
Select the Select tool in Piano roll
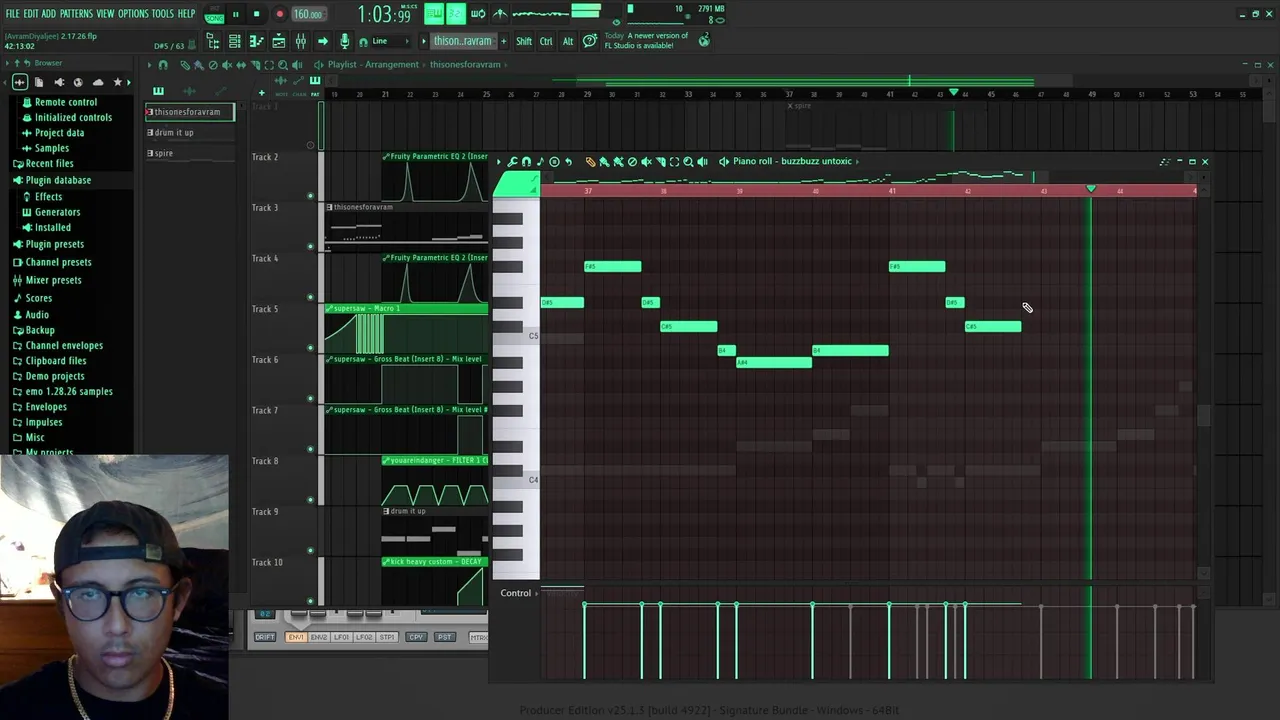674,161
